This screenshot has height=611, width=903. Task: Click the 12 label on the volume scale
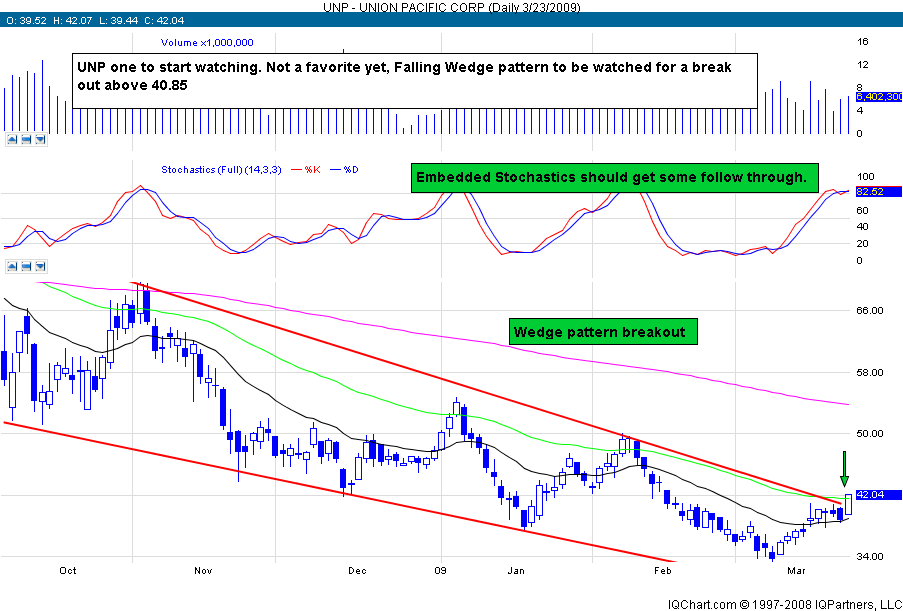coord(863,63)
